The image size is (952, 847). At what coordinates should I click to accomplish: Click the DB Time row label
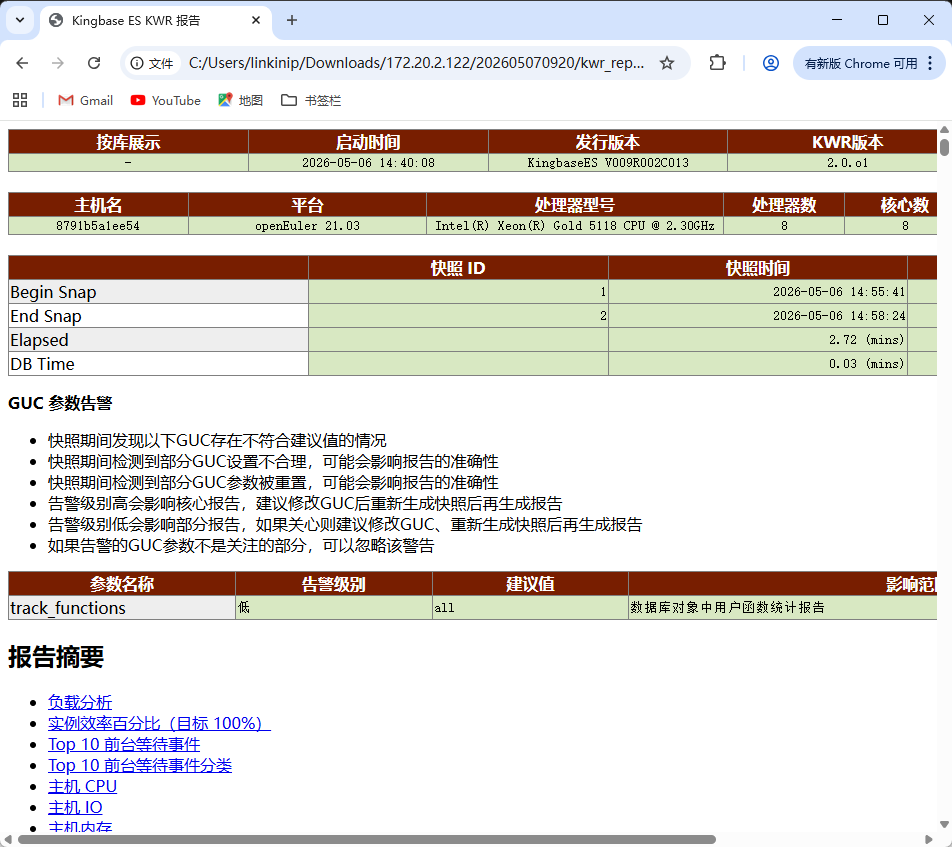coord(158,364)
